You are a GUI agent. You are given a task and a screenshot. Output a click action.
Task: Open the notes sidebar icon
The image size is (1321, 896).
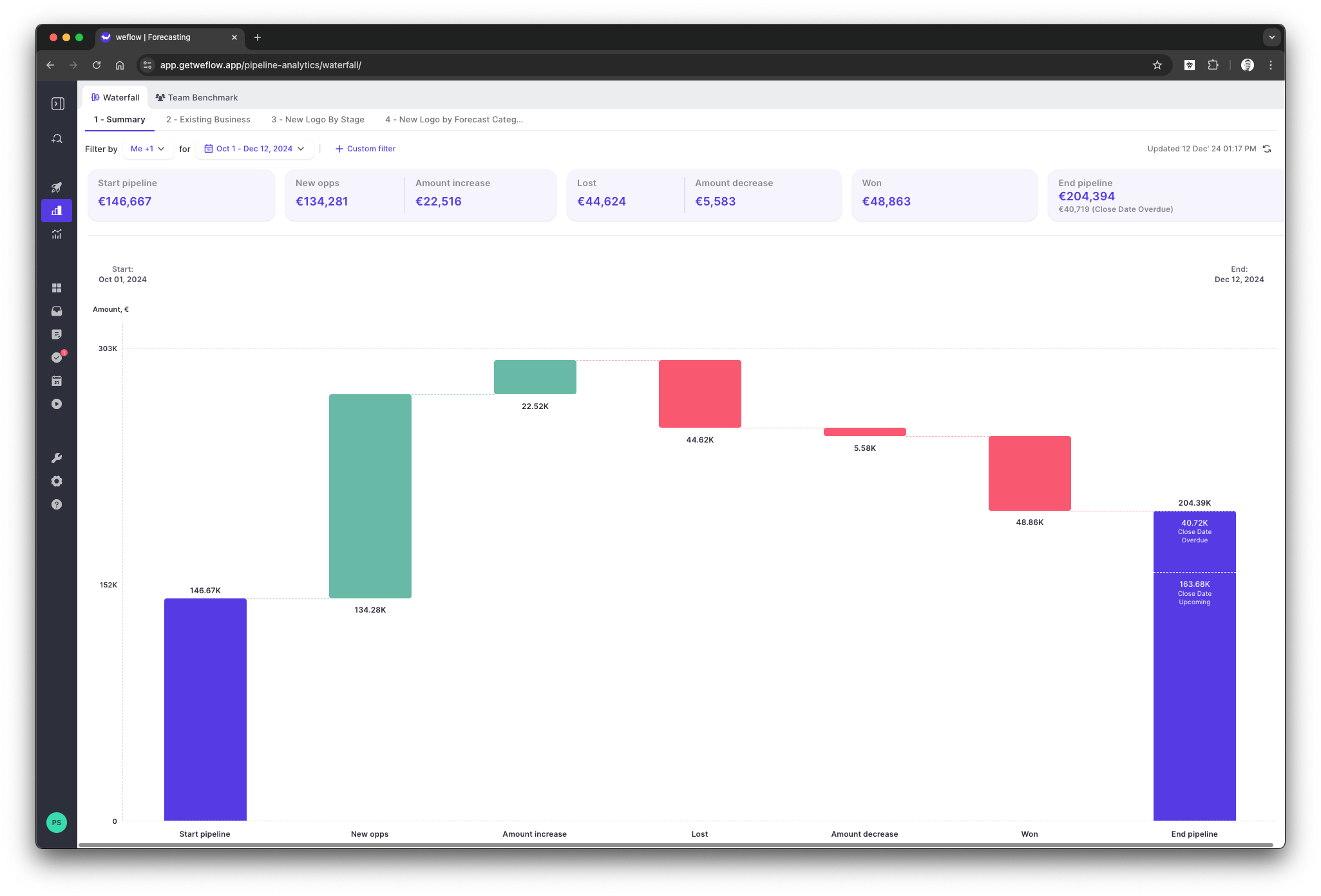(57, 334)
